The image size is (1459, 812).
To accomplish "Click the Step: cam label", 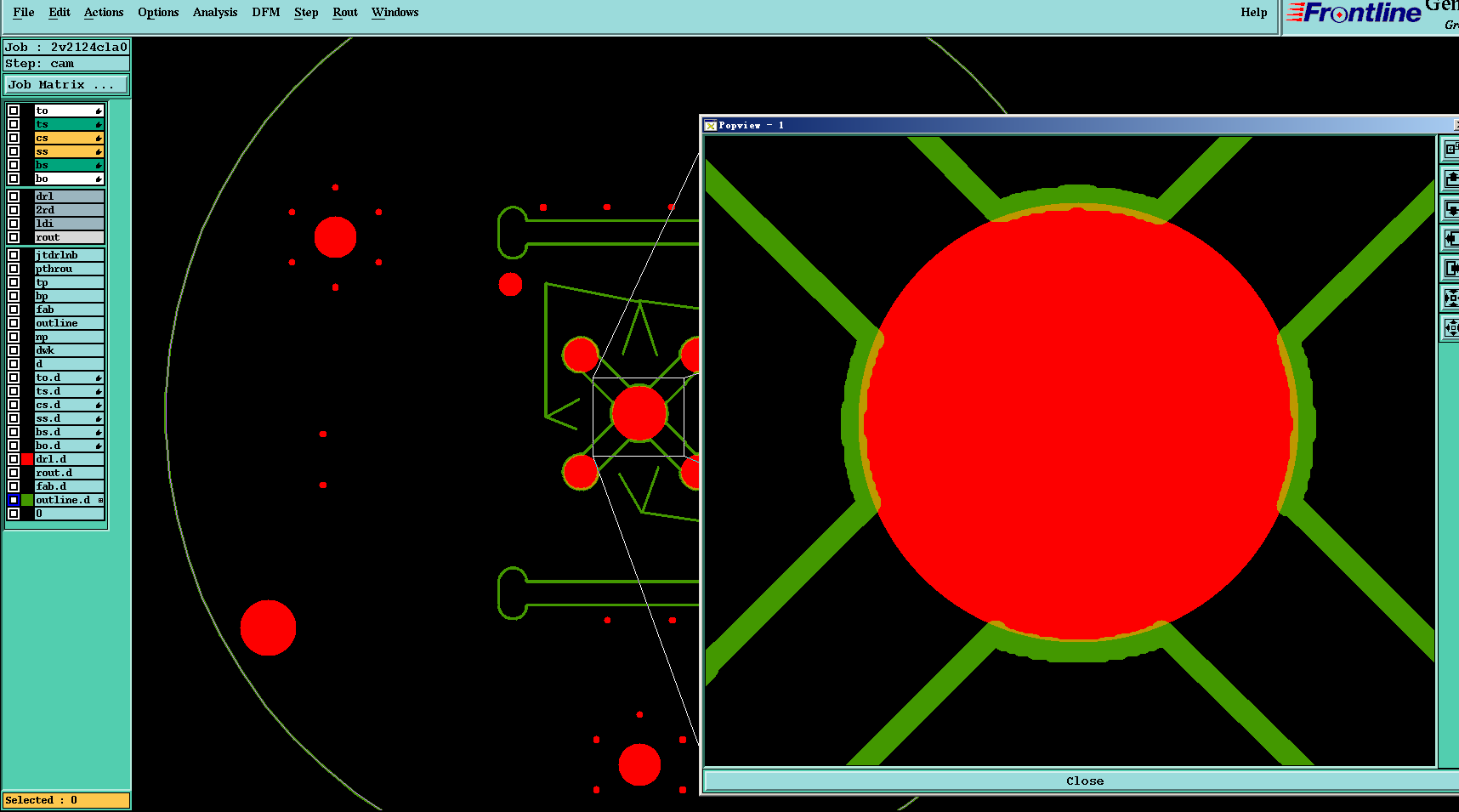I will (66, 64).
